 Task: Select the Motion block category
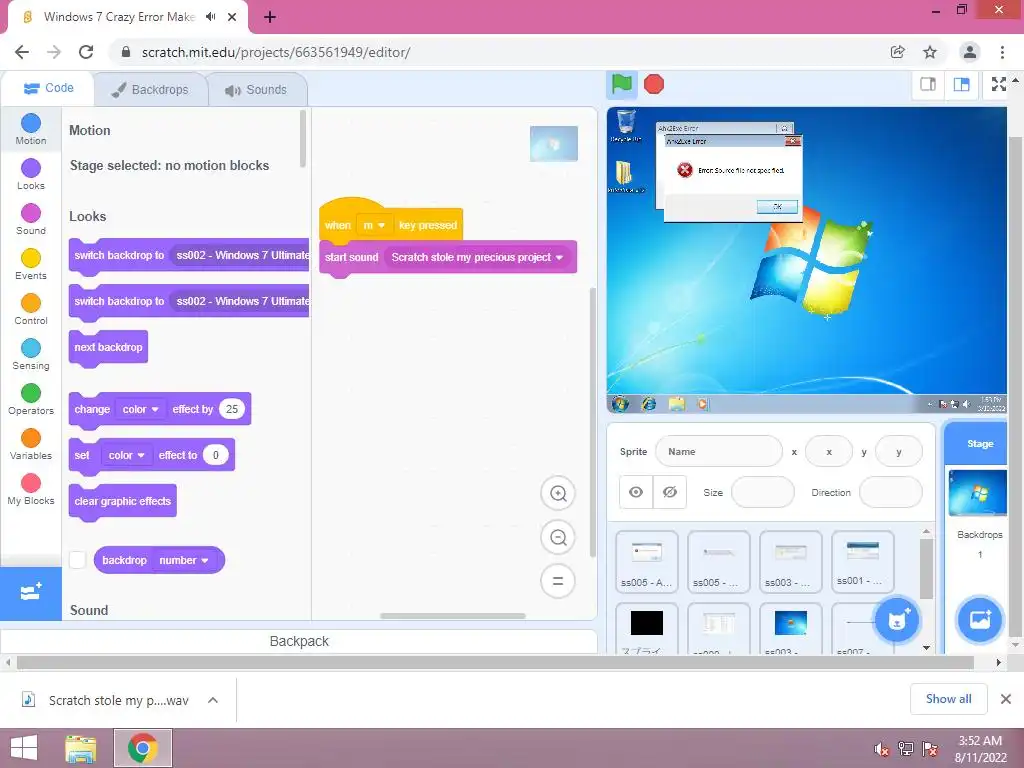pos(31,129)
